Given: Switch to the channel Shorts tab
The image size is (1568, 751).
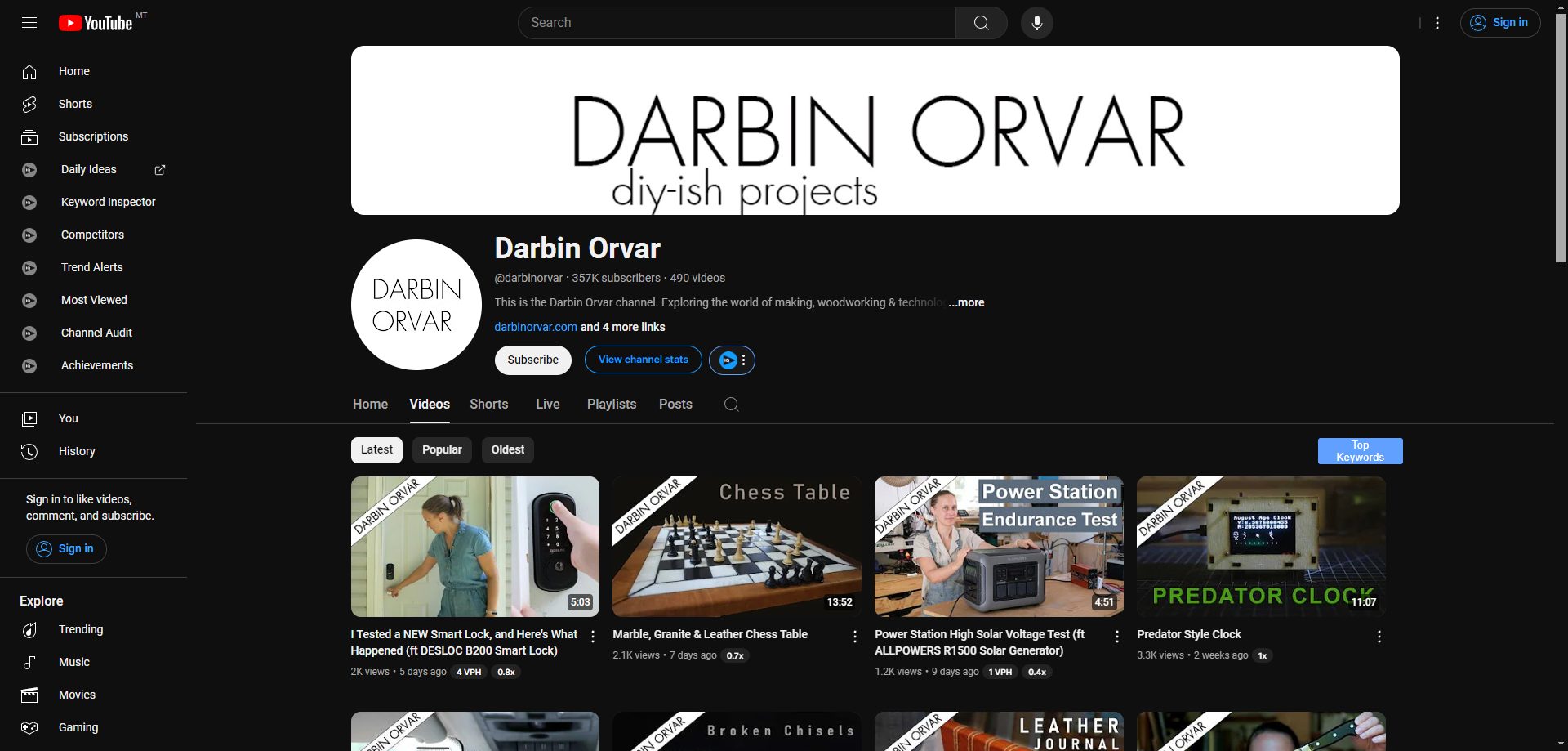Looking at the screenshot, I should 489,405.
